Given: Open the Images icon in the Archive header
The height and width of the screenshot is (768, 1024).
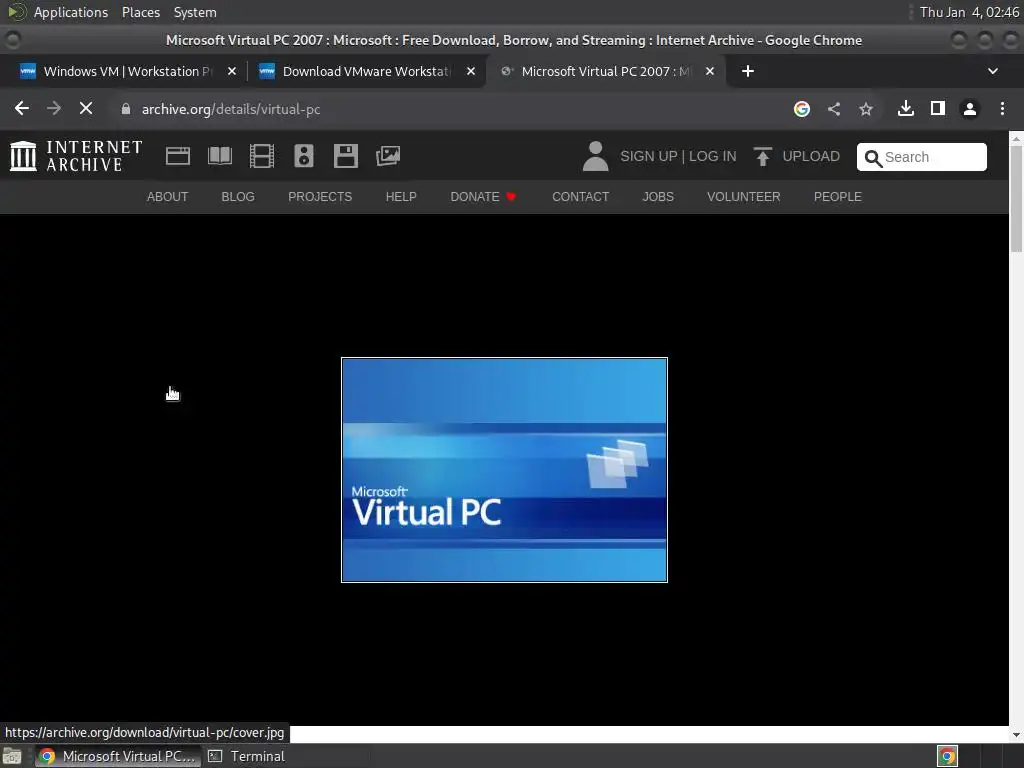Looking at the screenshot, I should [x=388, y=156].
